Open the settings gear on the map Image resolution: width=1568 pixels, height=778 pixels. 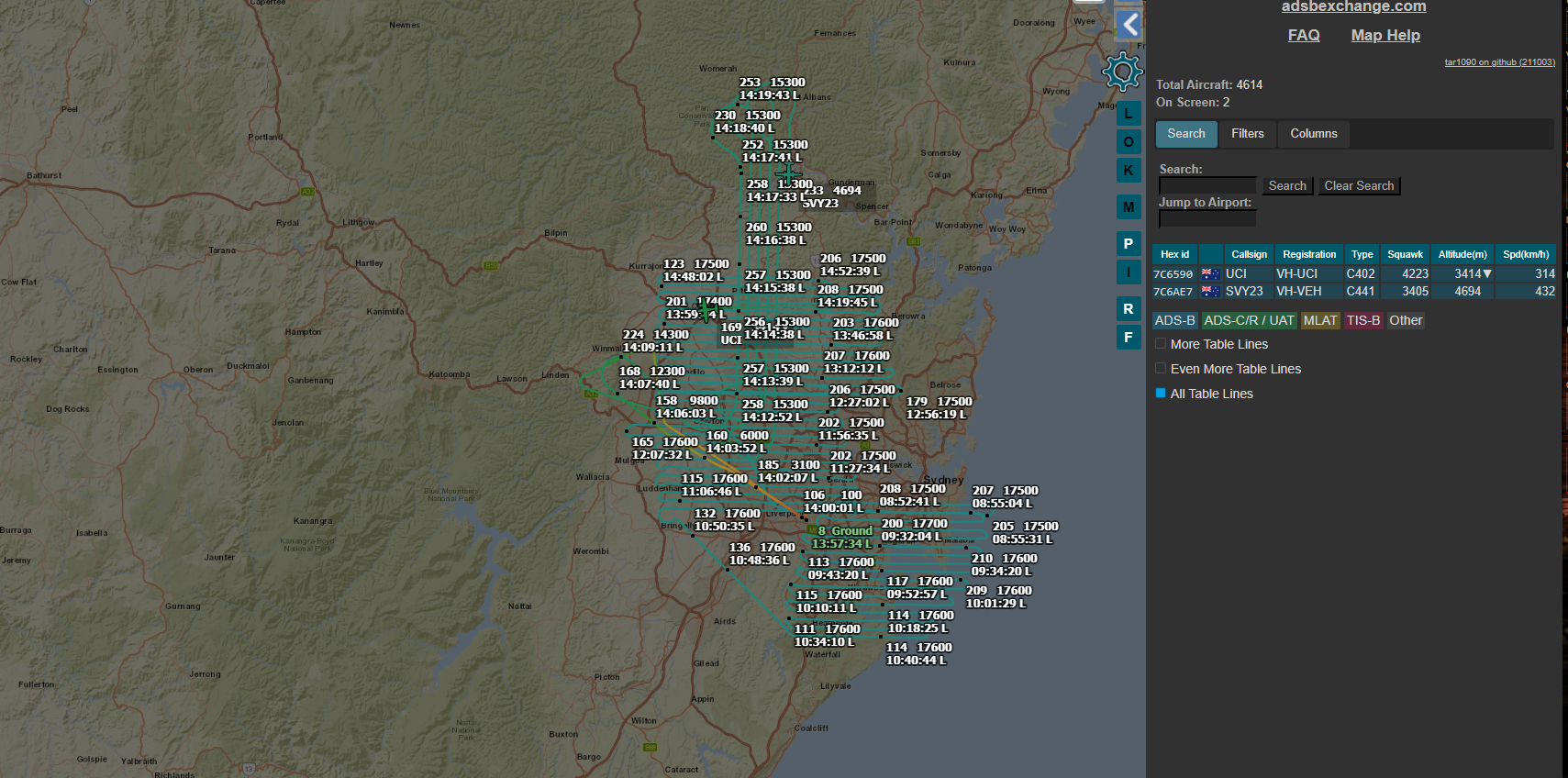click(x=1123, y=72)
